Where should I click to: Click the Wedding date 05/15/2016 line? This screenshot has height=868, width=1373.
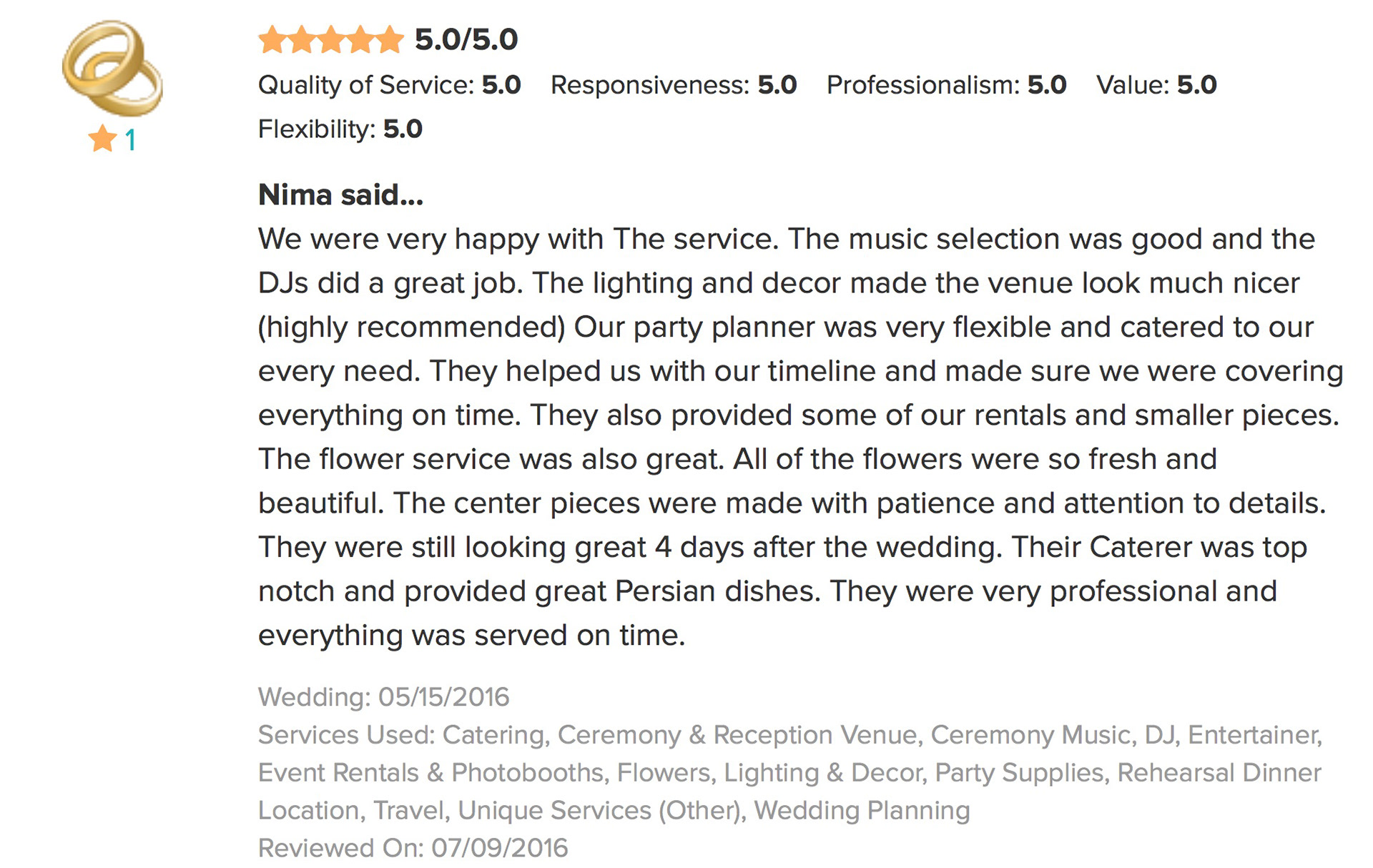coord(383,697)
